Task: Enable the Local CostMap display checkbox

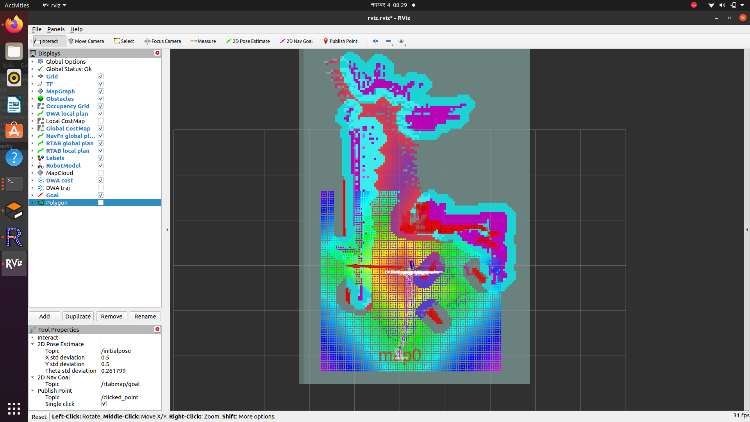Action: [101, 120]
